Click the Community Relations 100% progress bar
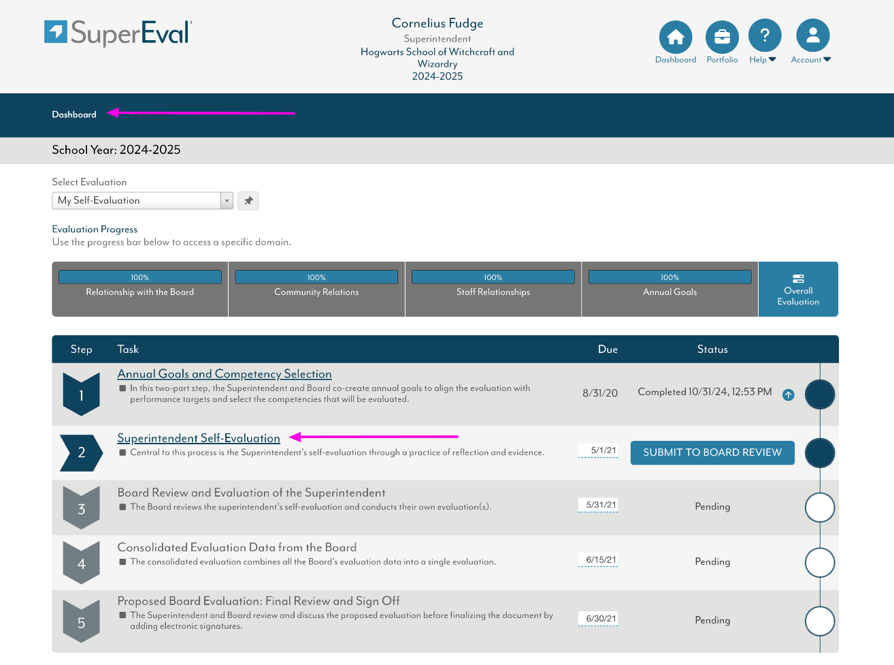The image size is (894, 665). coord(316,277)
